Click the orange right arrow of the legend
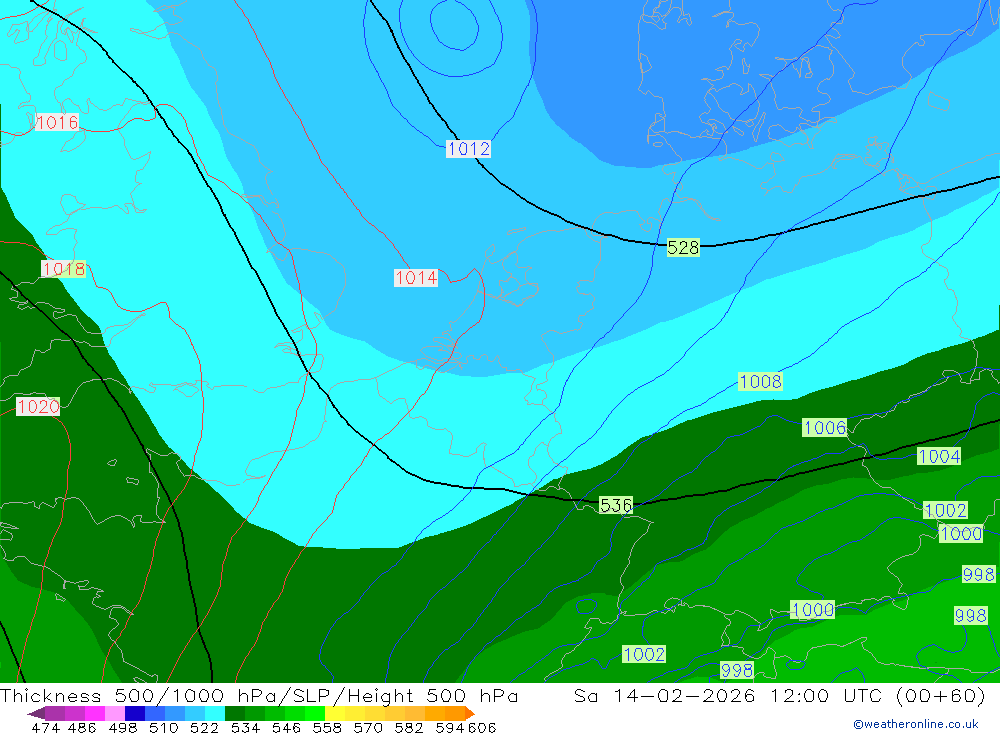This screenshot has width=1000, height=733. click(x=470, y=713)
